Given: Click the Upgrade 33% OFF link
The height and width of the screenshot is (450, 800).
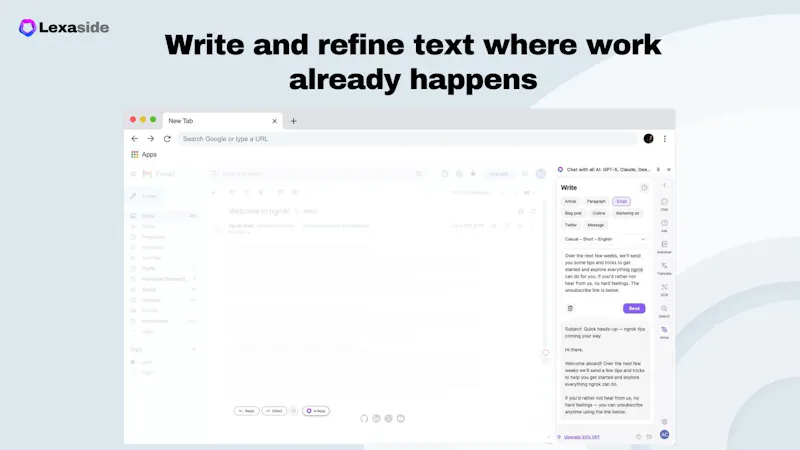Looking at the screenshot, I should tap(582, 437).
